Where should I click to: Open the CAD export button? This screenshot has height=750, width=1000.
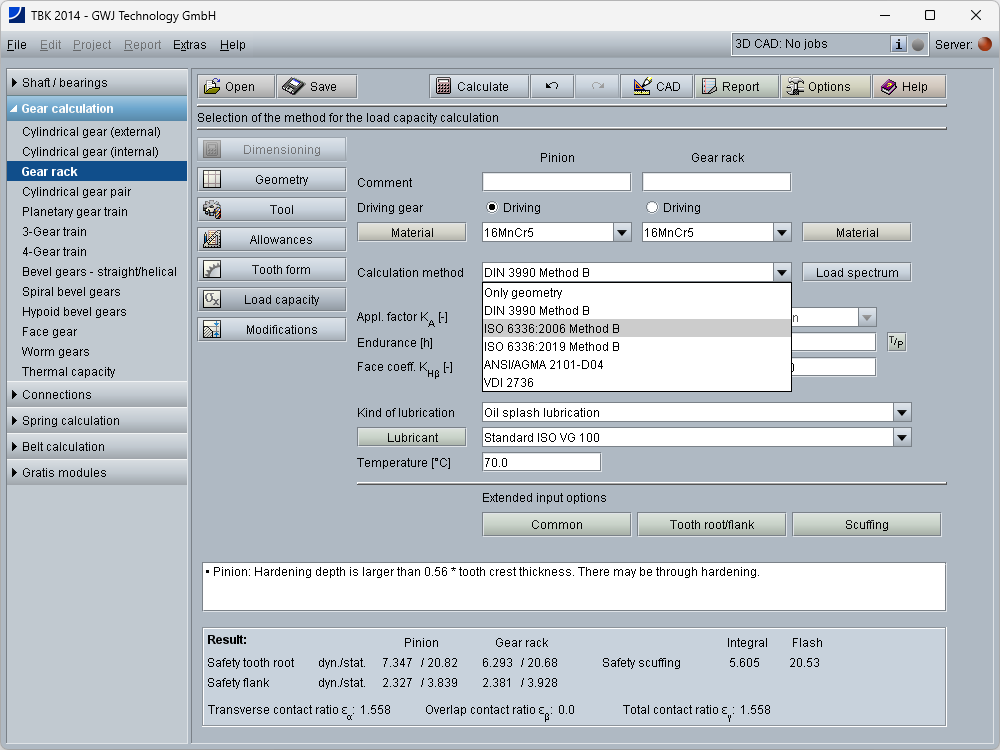[x=656, y=87]
